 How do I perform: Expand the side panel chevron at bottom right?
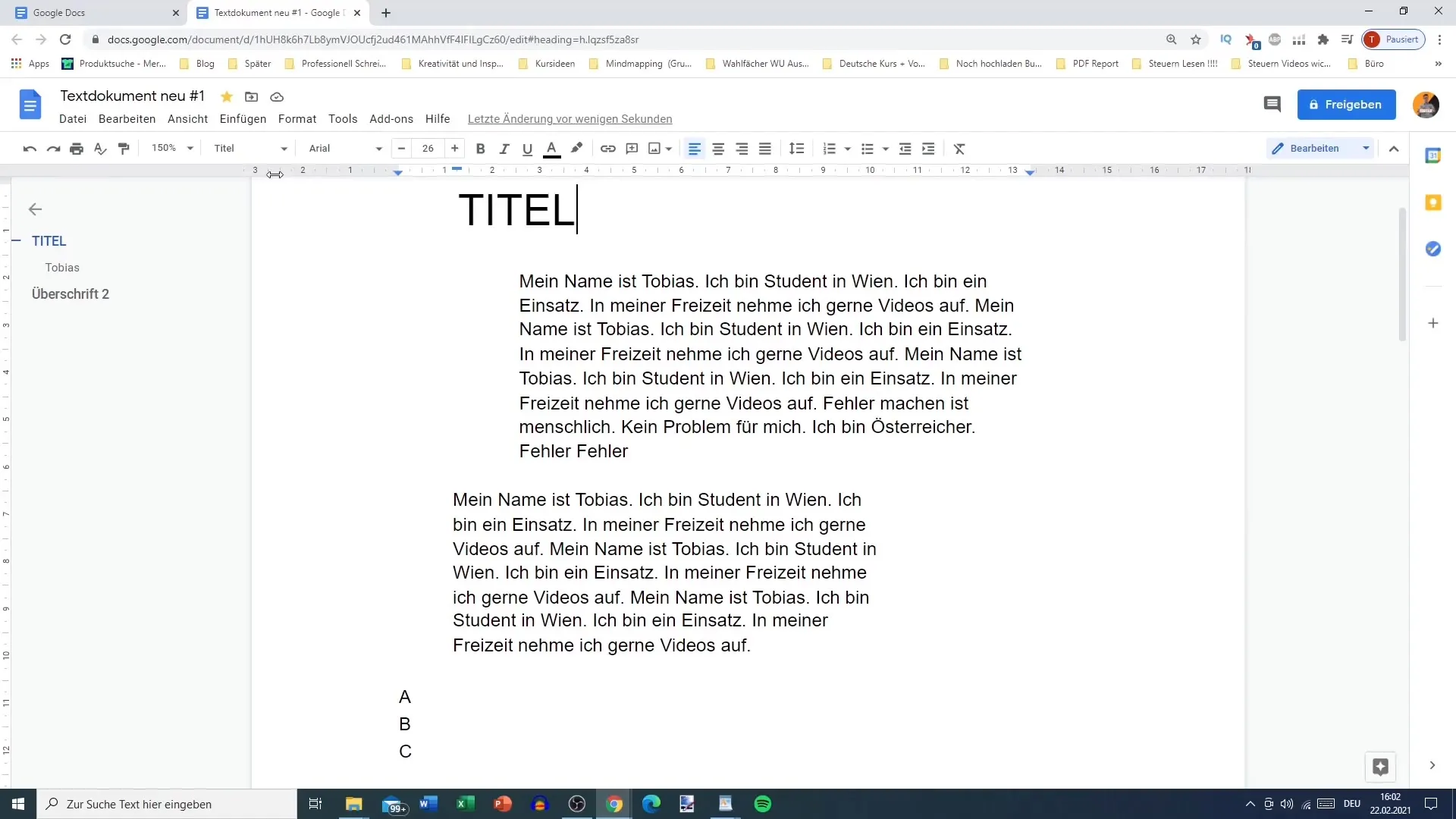(x=1432, y=766)
